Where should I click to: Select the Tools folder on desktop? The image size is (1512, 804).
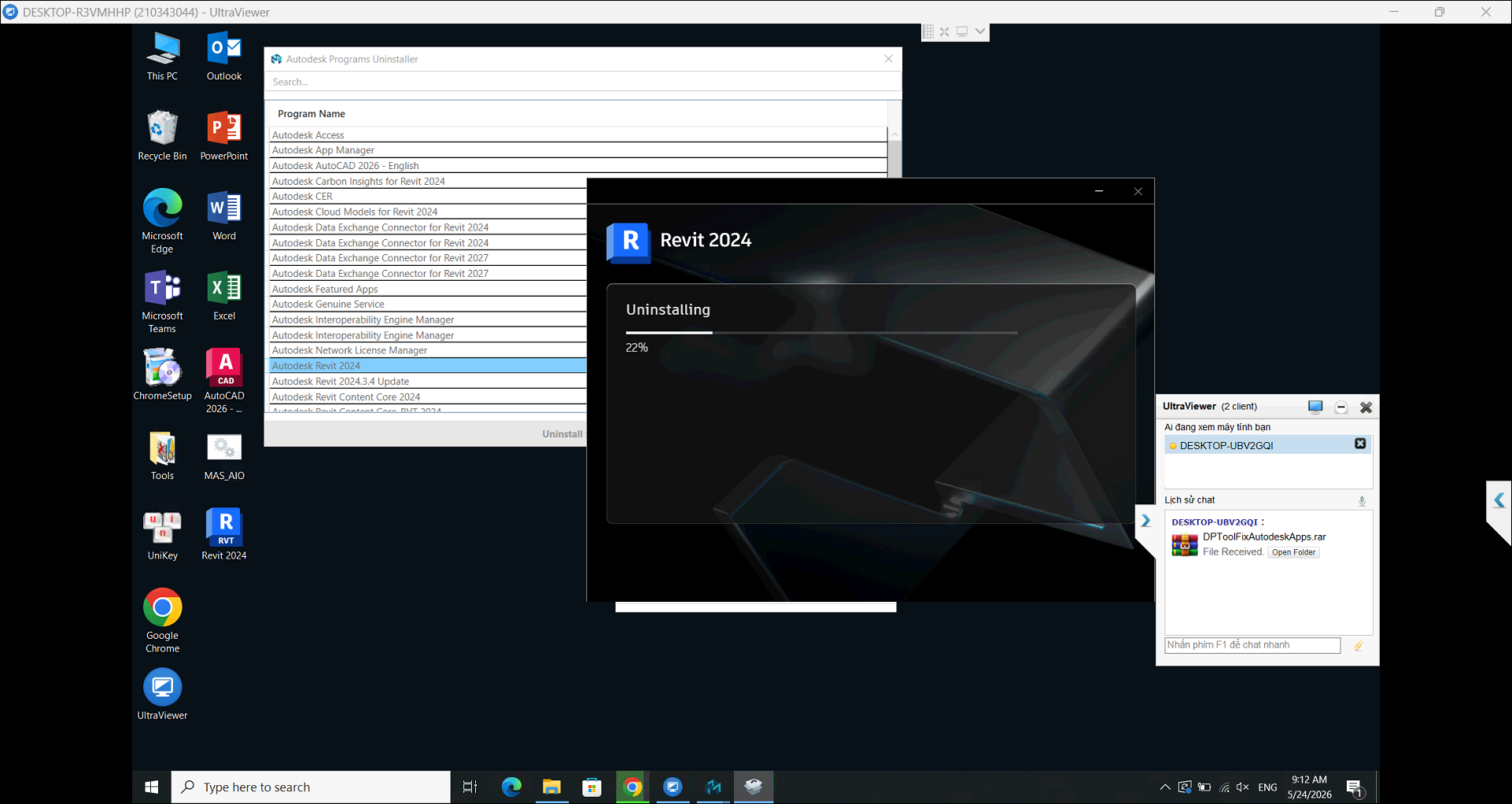point(162,455)
